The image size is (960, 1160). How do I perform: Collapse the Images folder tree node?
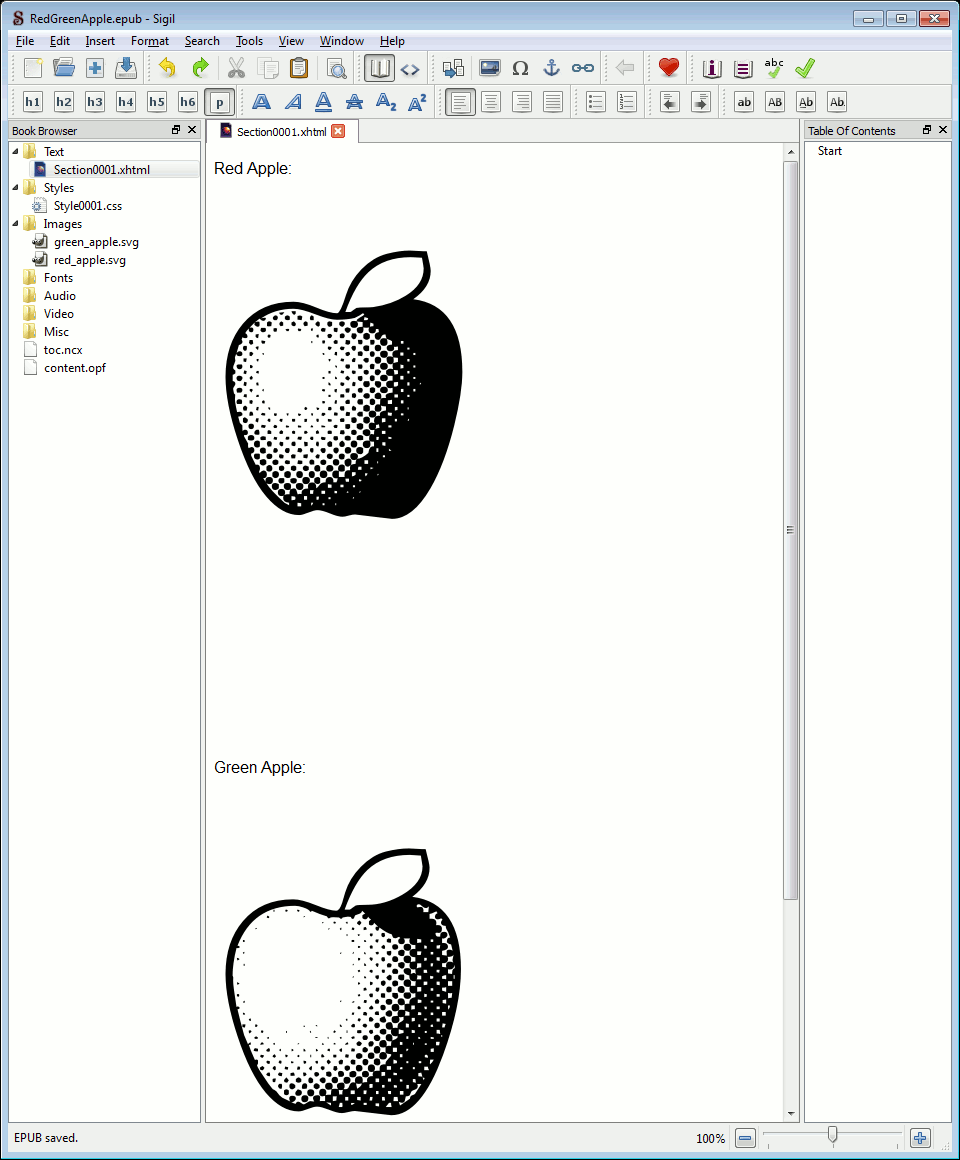click(x=16, y=223)
